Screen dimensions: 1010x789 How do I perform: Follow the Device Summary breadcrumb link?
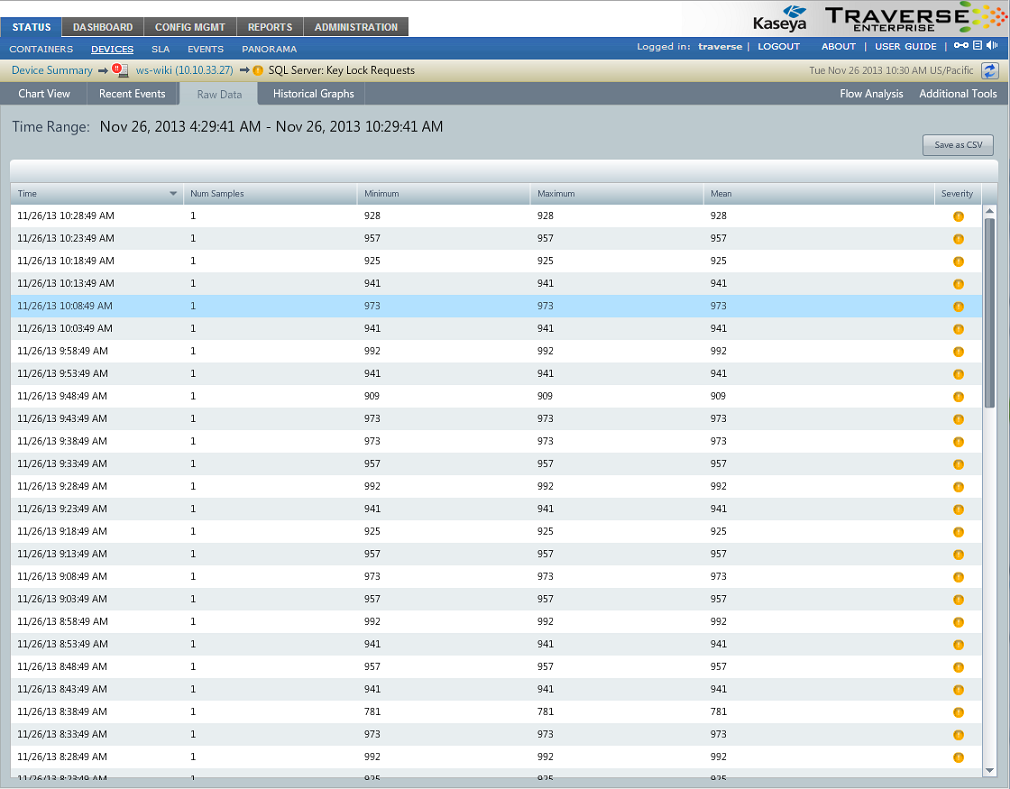[x=52, y=70]
